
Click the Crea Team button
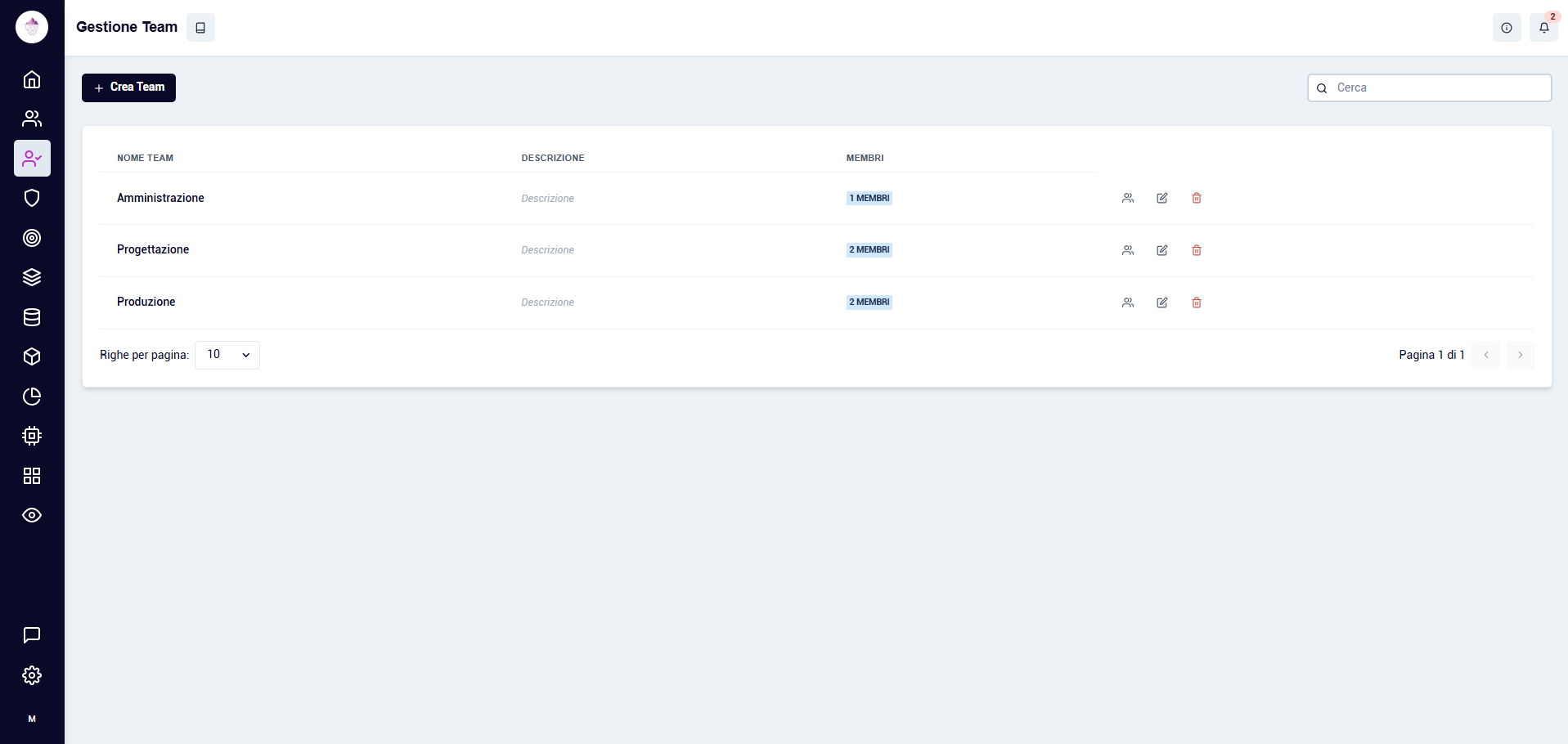click(x=128, y=87)
